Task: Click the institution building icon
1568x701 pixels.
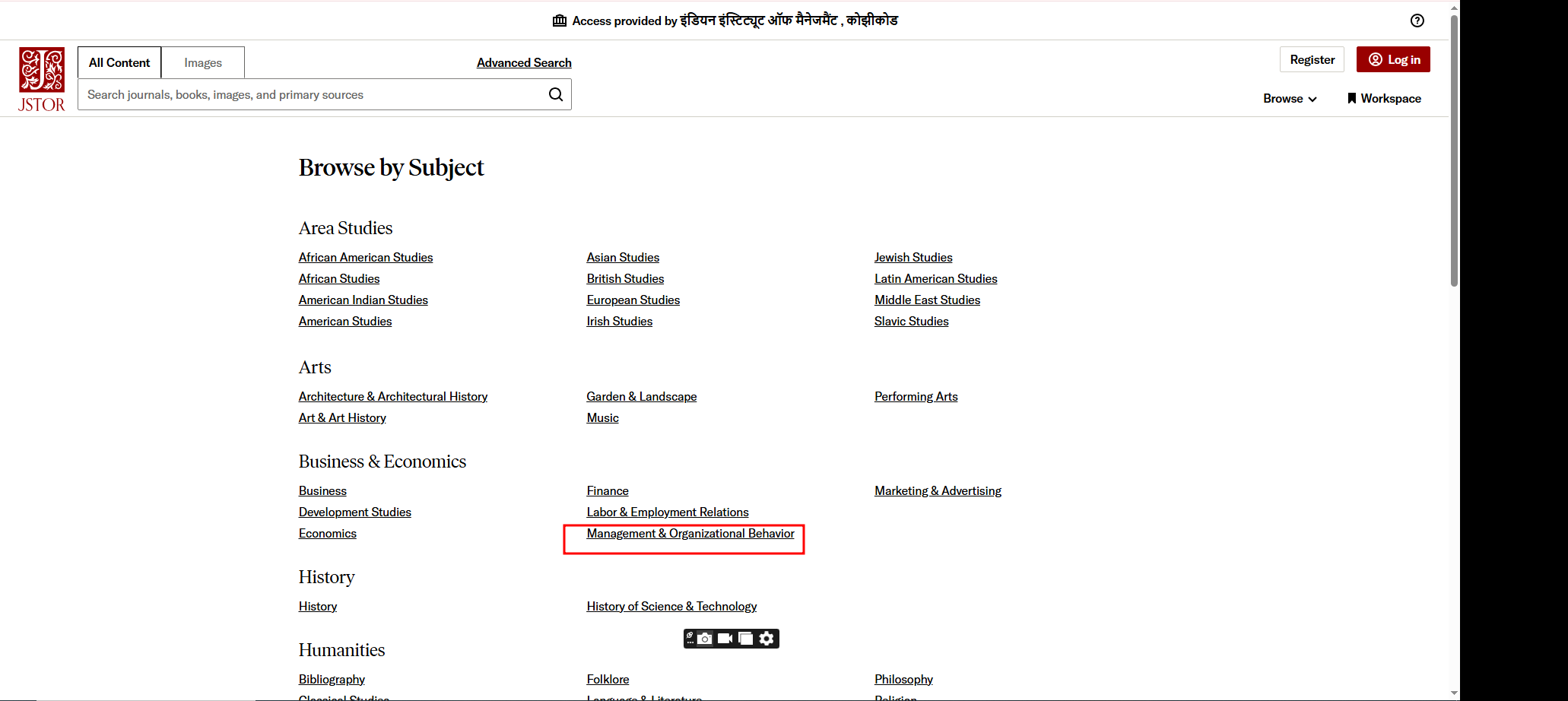Action: 560,21
